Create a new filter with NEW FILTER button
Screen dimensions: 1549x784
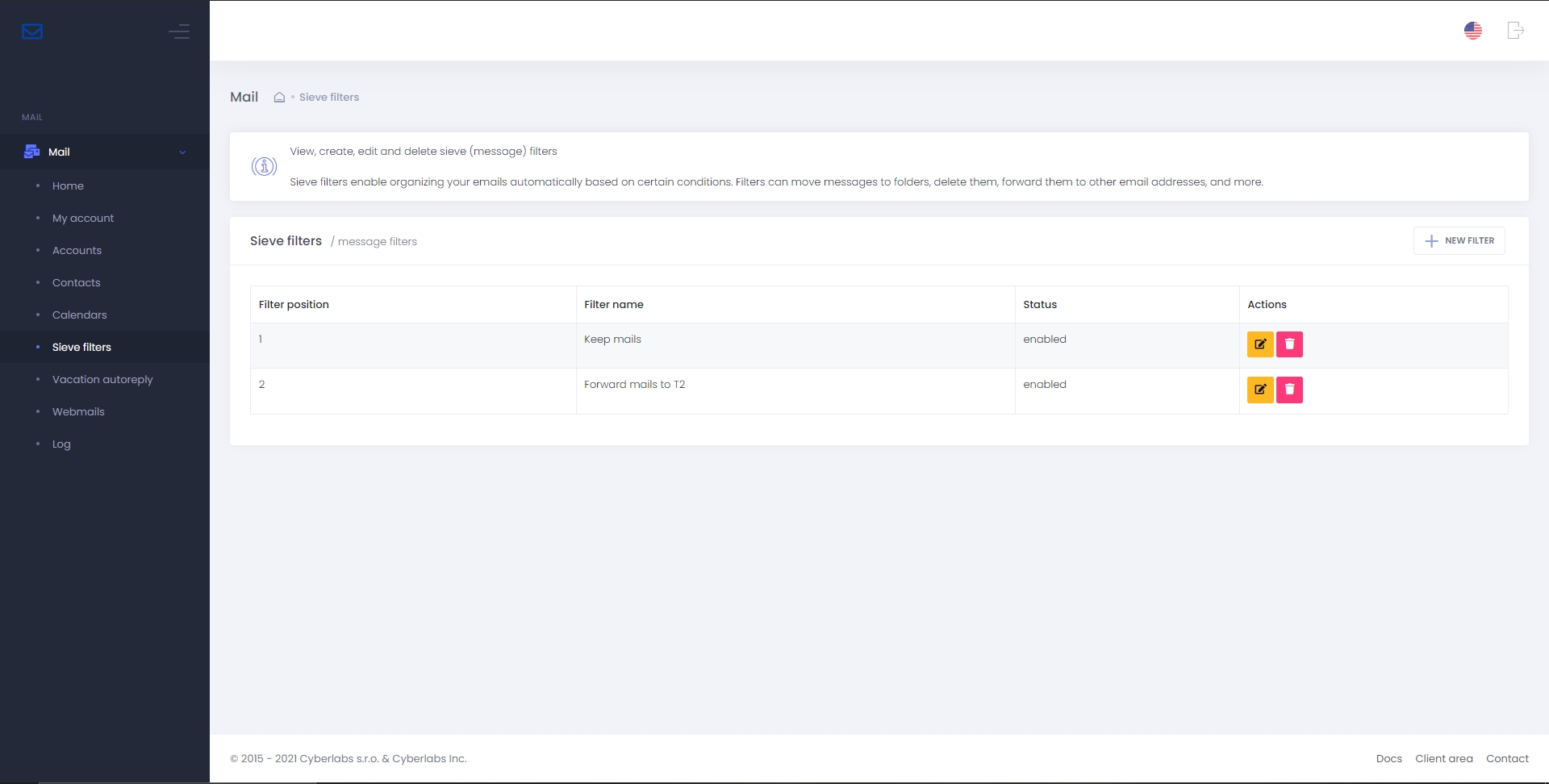click(1459, 241)
